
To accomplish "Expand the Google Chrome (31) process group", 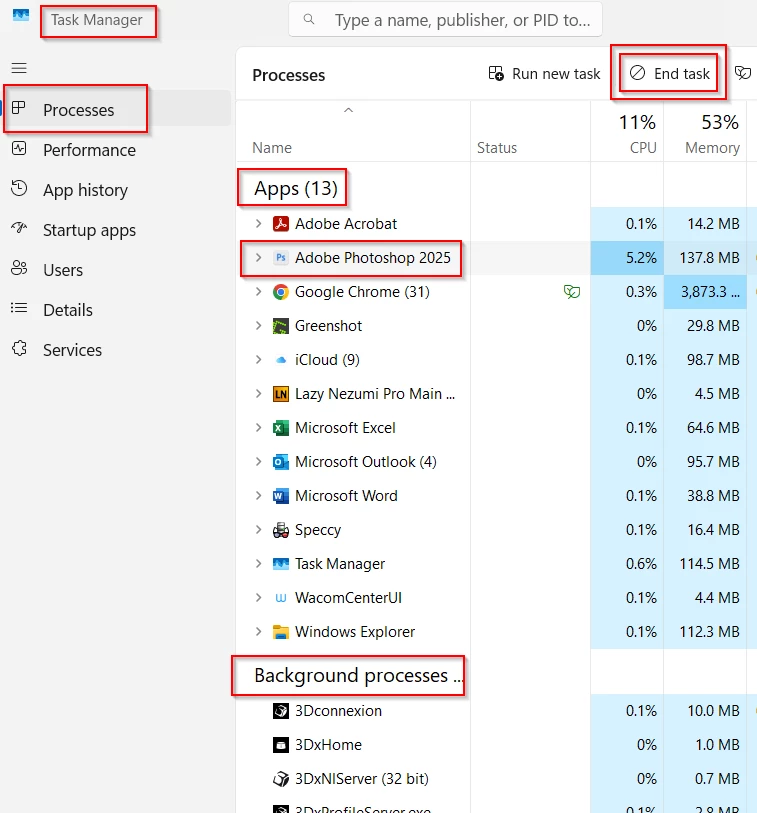I will click(x=258, y=291).
